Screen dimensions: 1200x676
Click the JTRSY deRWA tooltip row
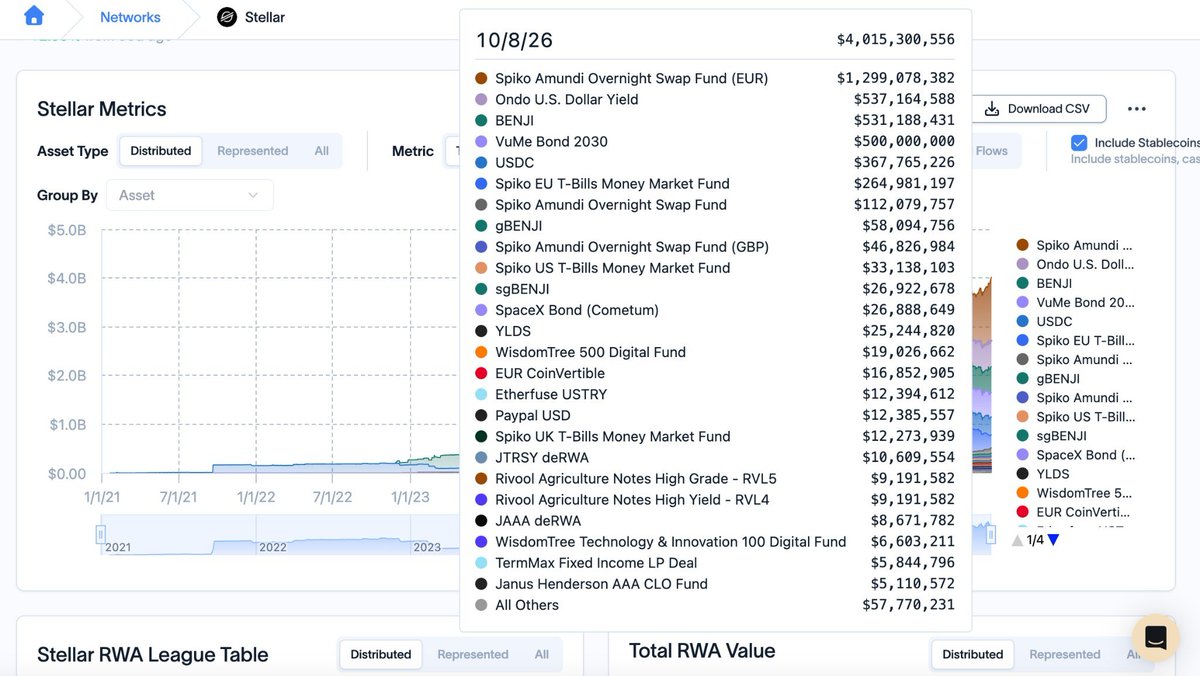click(x=715, y=457)
